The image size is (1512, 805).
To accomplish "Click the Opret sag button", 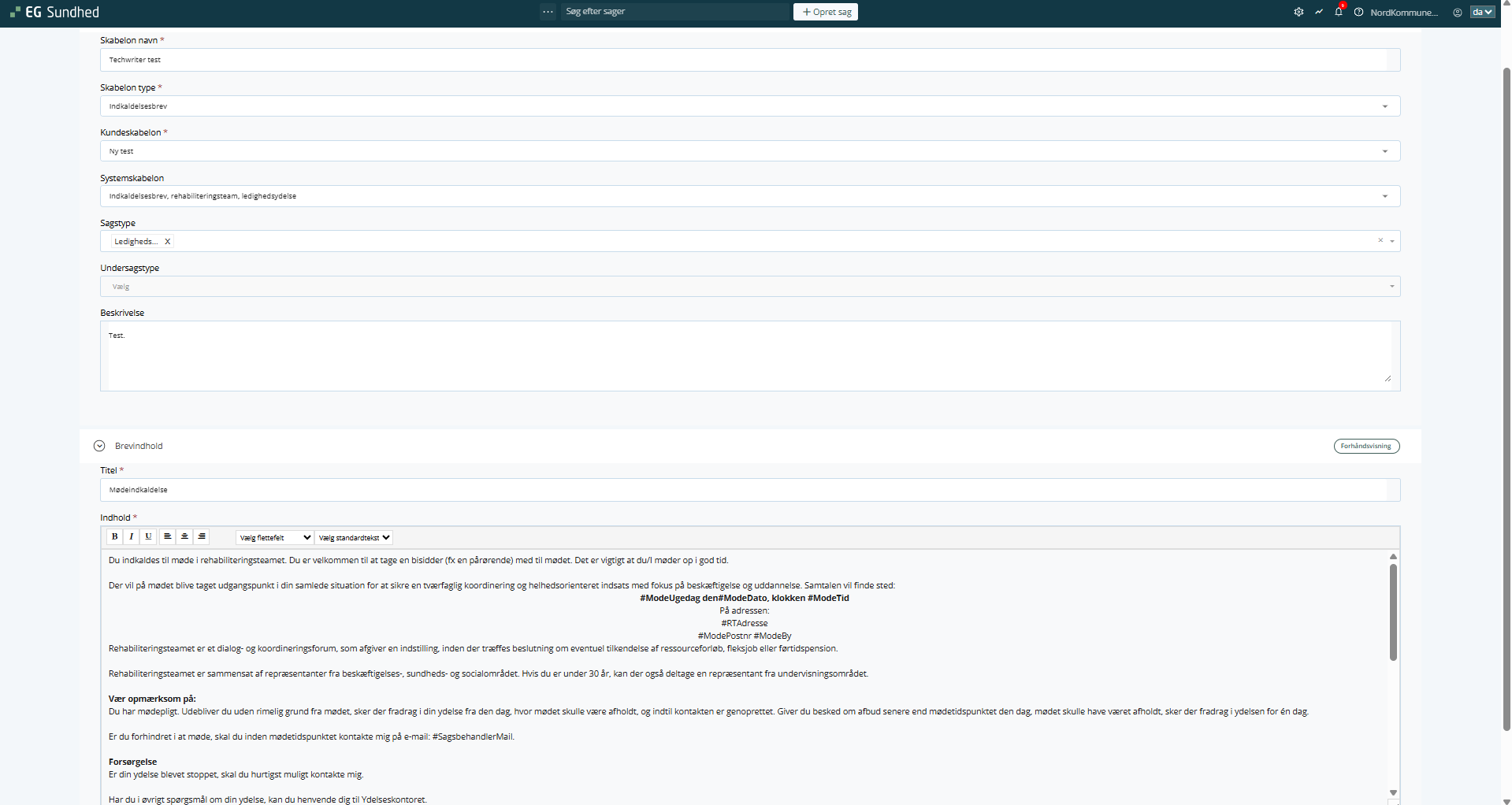I will (825, 12).
